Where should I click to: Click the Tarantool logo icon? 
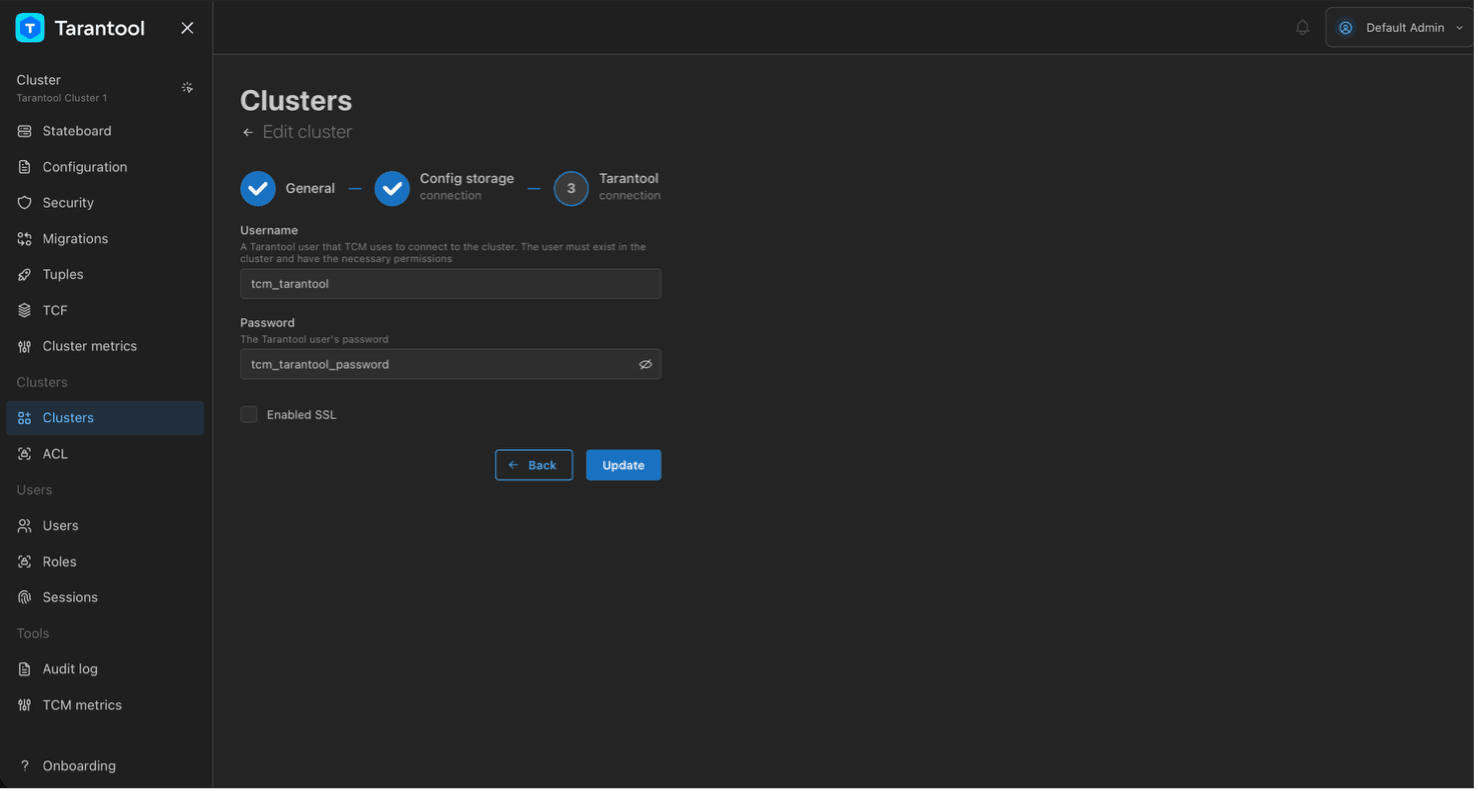(x=30, y=28)
